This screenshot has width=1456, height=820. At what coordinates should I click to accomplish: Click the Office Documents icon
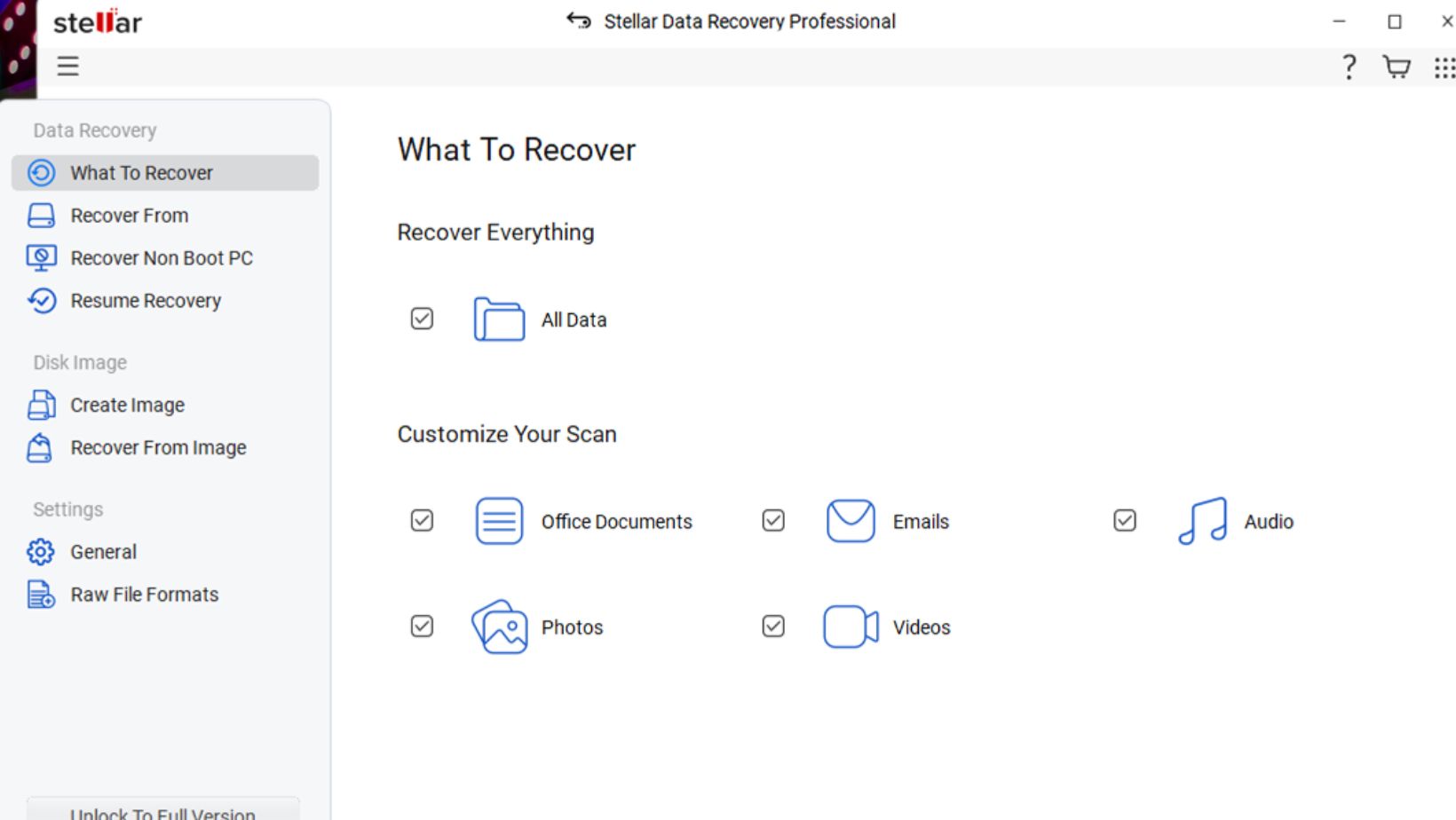[x=499, y=521]
